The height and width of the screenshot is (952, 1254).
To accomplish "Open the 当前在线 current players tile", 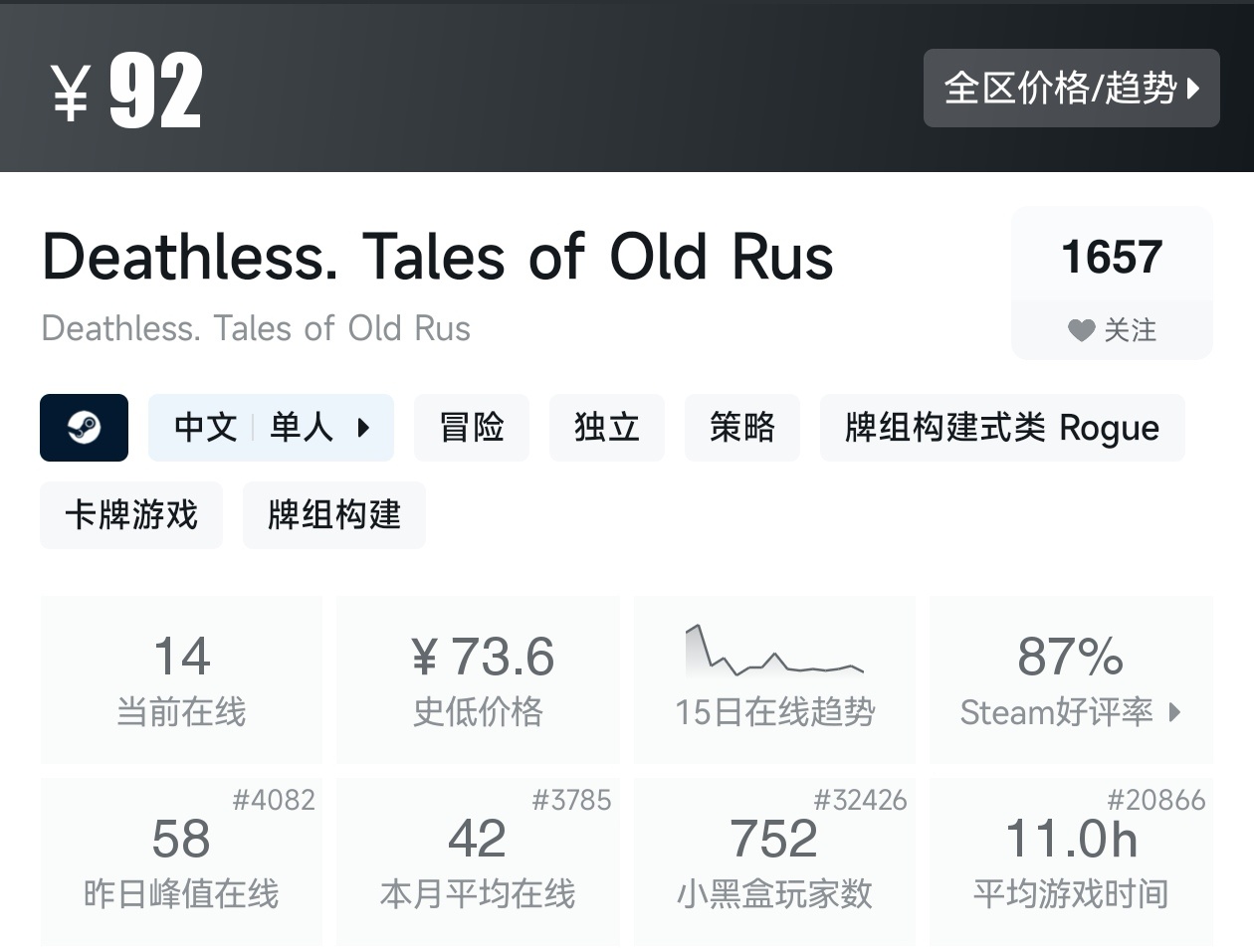I will tap(181, 678).
